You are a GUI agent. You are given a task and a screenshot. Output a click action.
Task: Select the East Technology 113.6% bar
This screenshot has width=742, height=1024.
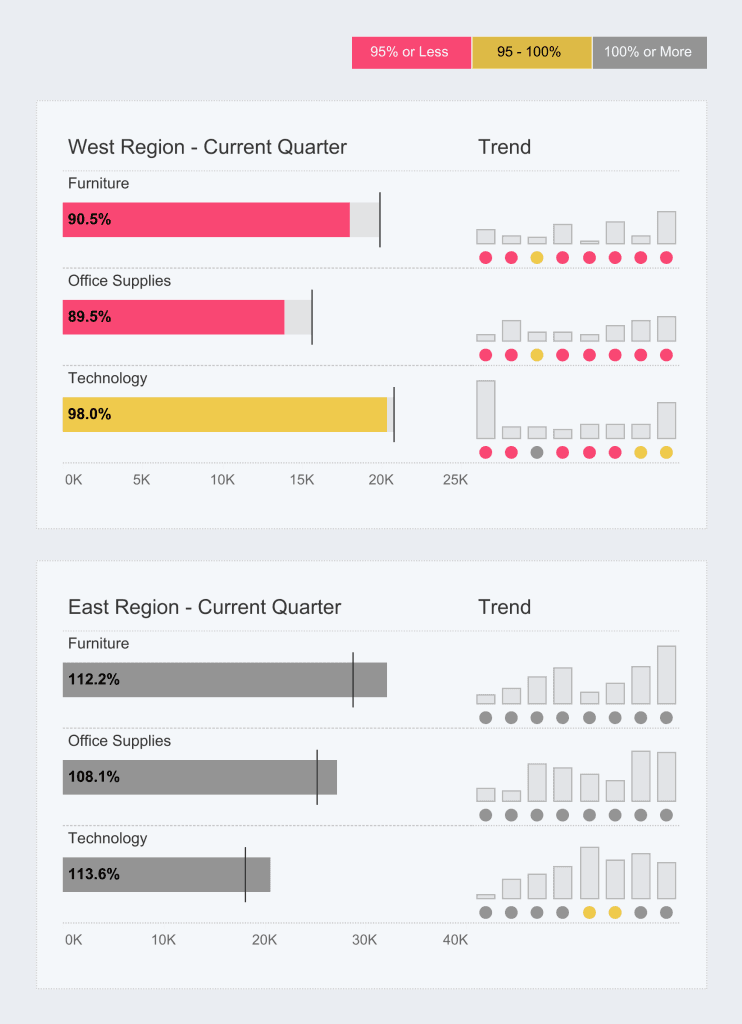pyautogui.click(x=166, y=874)
